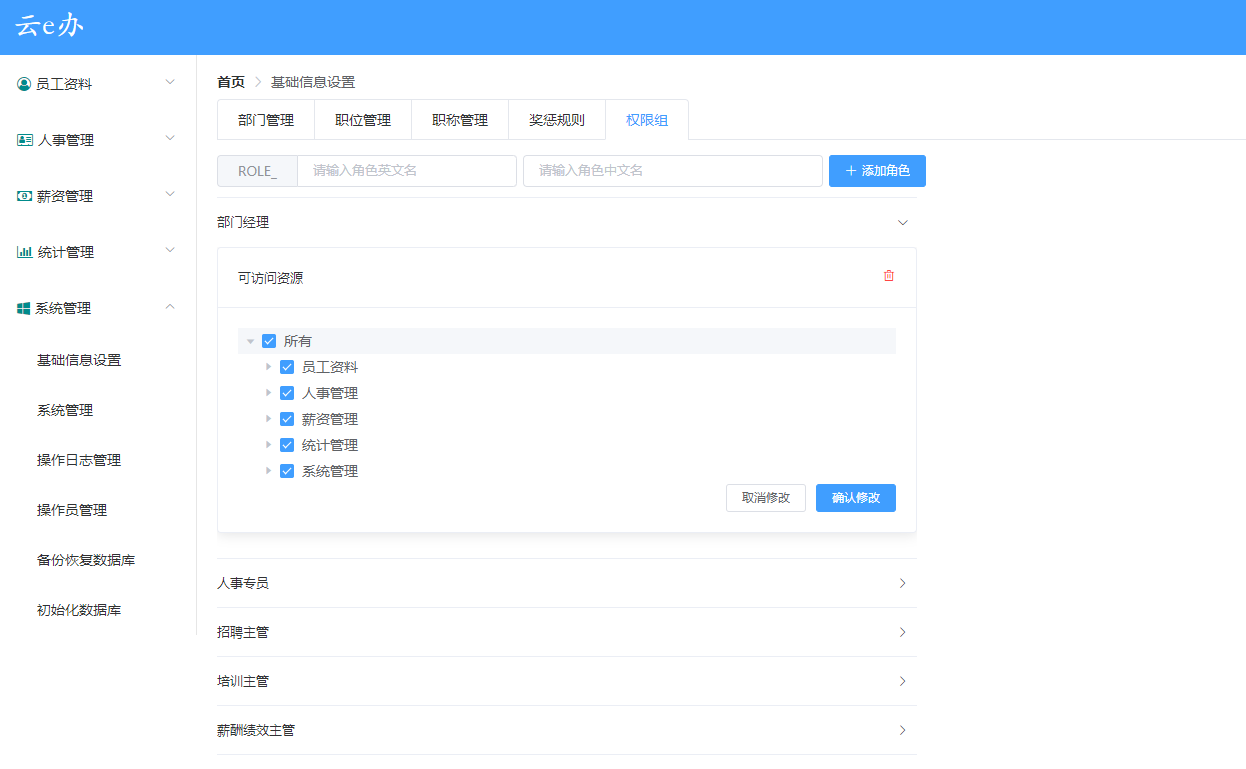Focus the role Chinese name input

[673, 171]
